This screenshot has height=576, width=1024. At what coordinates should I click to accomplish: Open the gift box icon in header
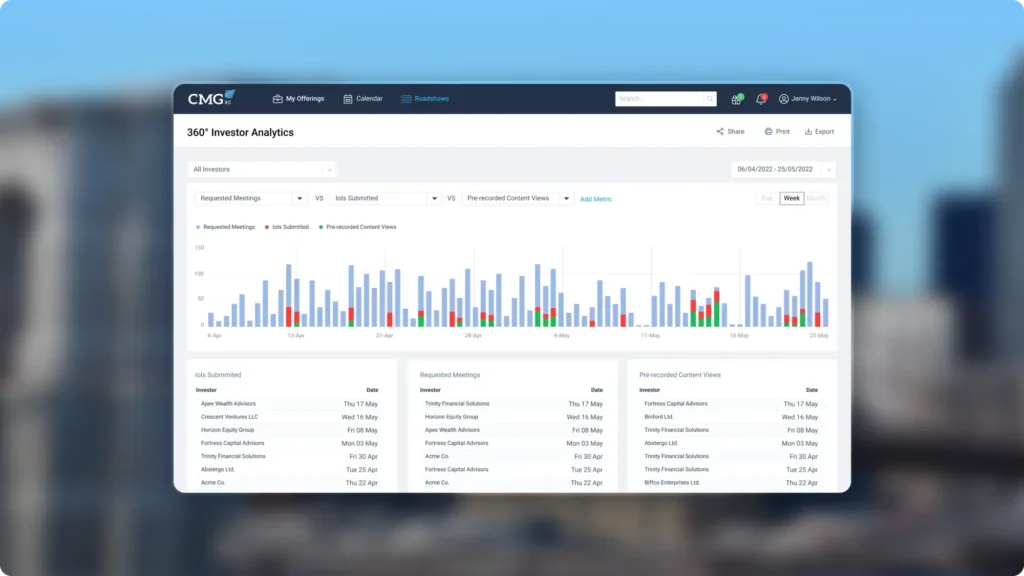click(x=736, y=99)
